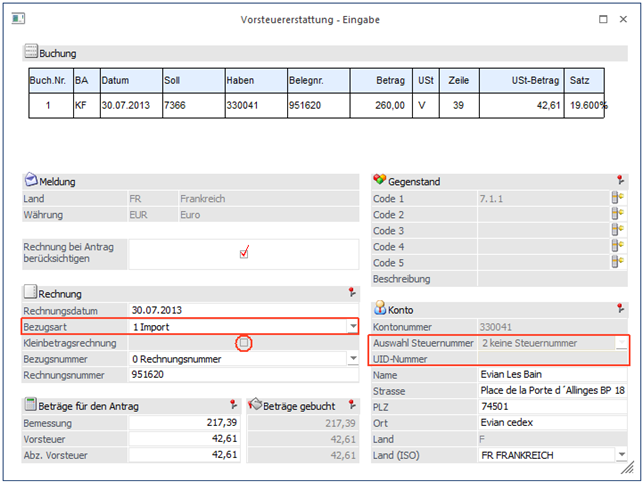Click the Buchung table icon
643x482 pixels.
click(x=30, y=53)
